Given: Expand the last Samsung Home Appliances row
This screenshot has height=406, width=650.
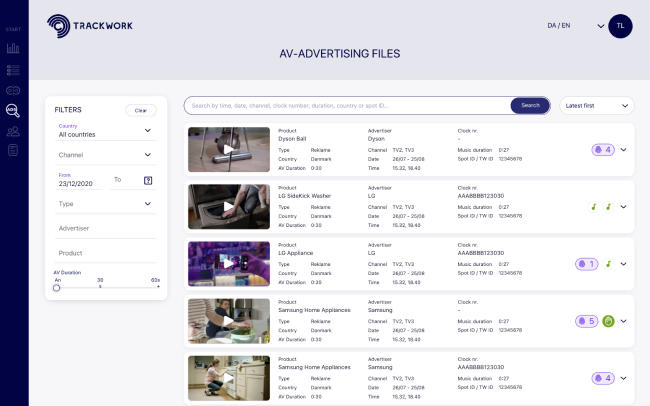Looking at the screenshot, I should 623,378.
